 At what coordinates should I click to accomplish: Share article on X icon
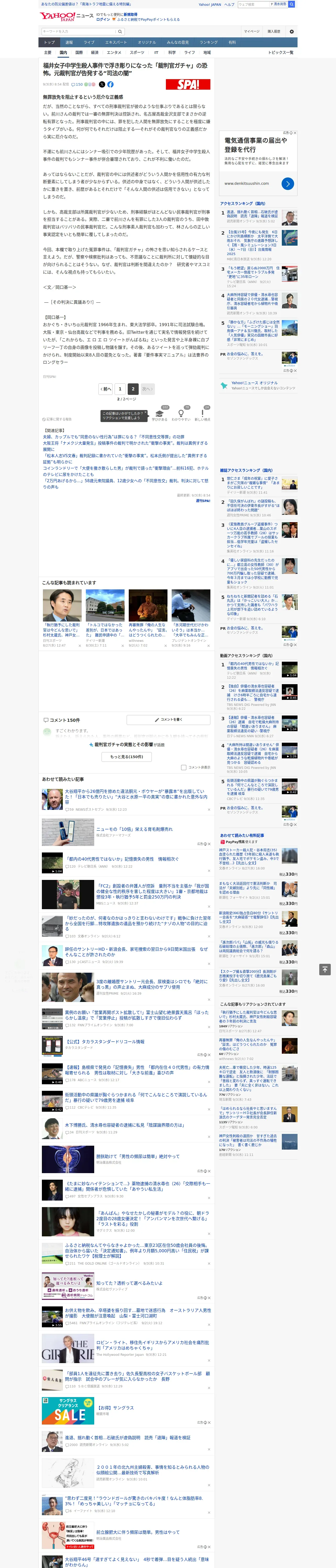tap(102, 85)
